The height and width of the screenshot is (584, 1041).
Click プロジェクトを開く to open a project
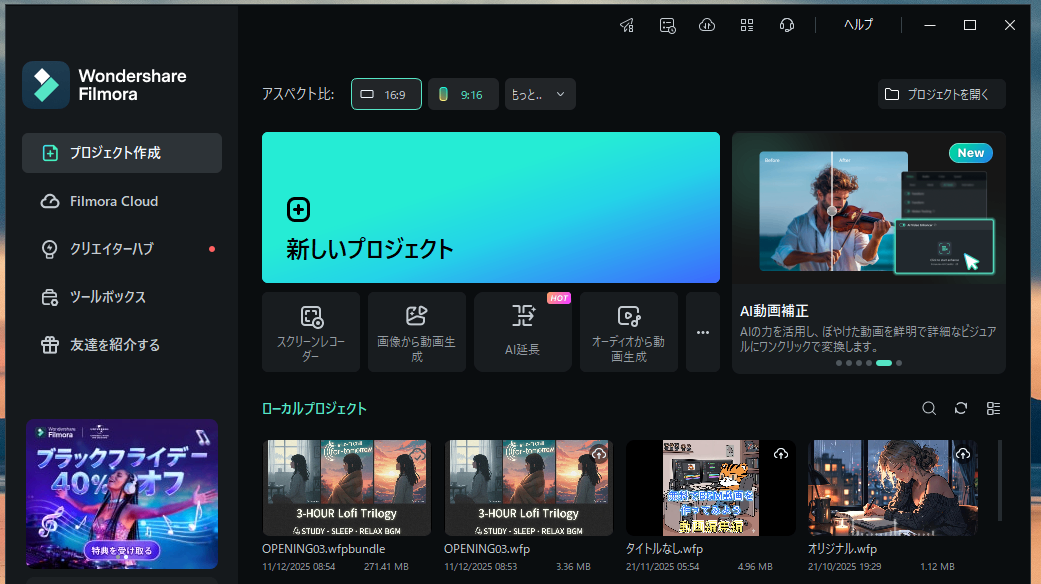tap(941, 93)
